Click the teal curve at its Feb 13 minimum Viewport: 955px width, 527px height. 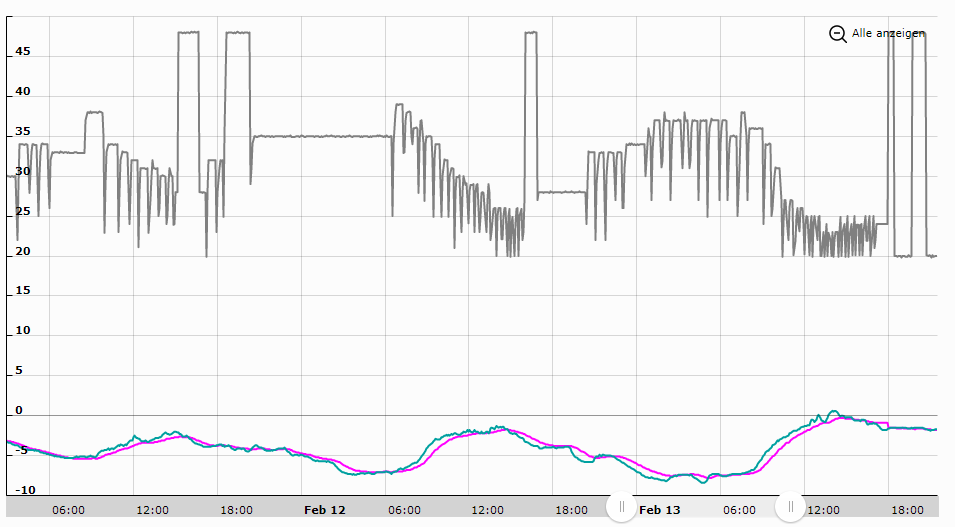coord(703,482)
